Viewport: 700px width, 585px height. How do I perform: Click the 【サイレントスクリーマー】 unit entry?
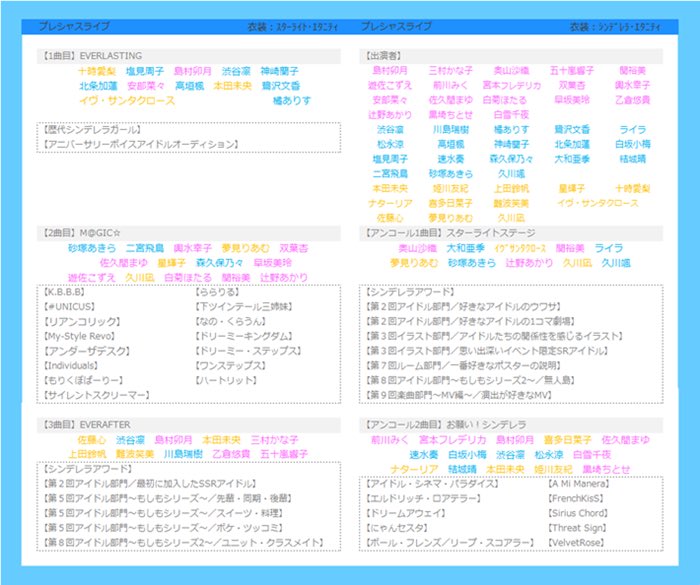click(x=96, y=395)
